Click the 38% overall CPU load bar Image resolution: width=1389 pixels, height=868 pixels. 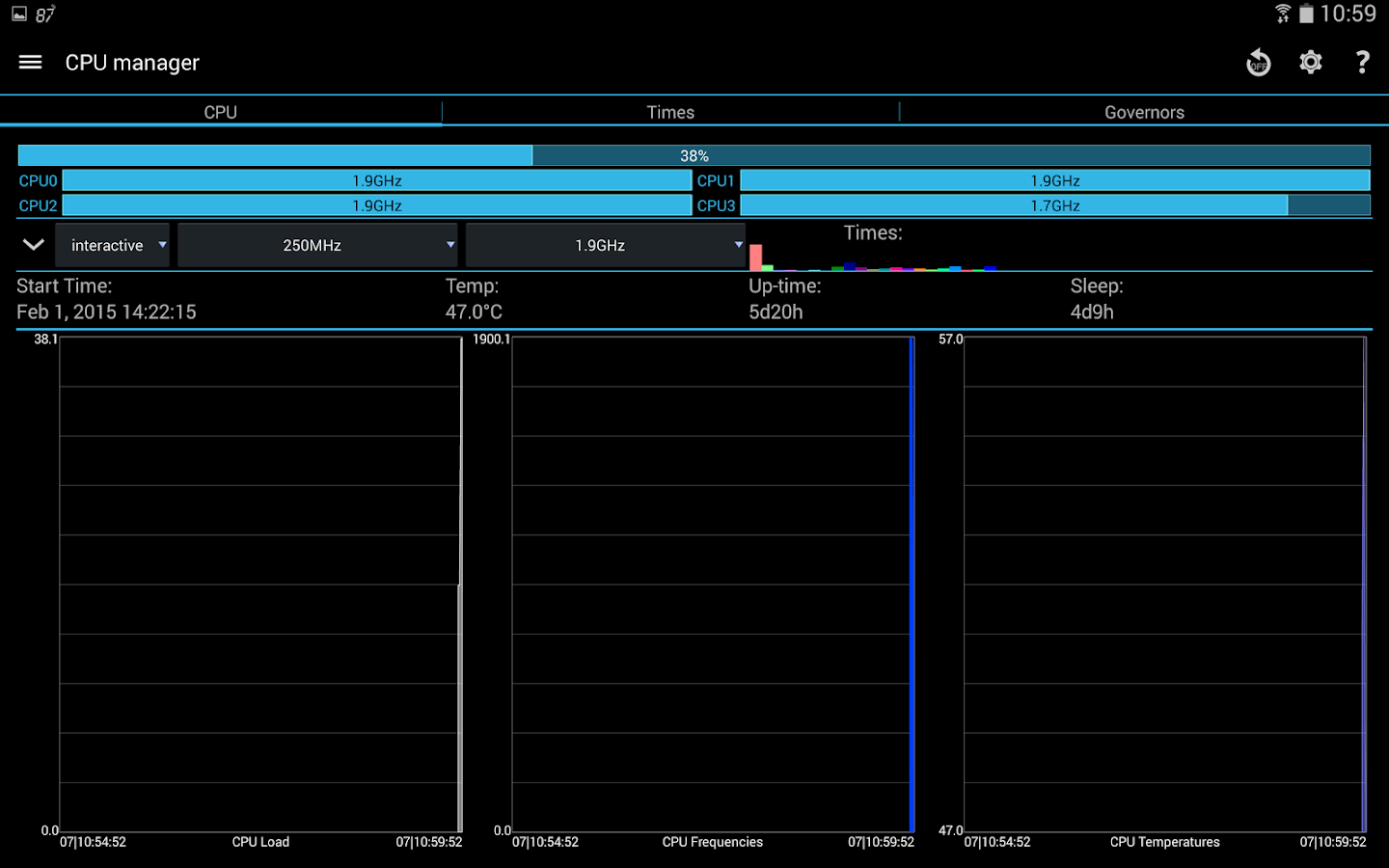694,155
